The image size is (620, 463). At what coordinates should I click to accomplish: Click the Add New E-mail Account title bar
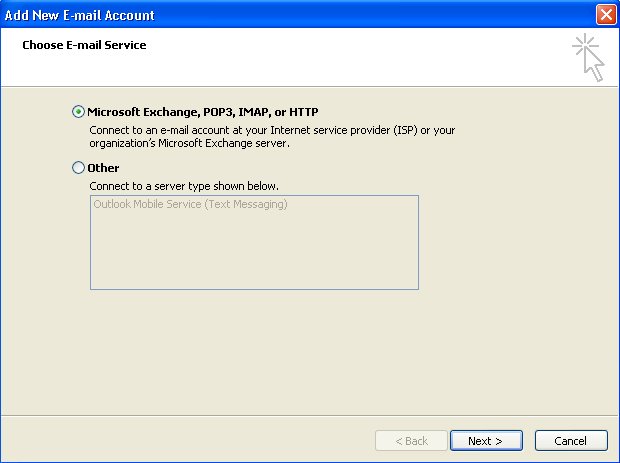pyautogui.click(x=297, y=15)
